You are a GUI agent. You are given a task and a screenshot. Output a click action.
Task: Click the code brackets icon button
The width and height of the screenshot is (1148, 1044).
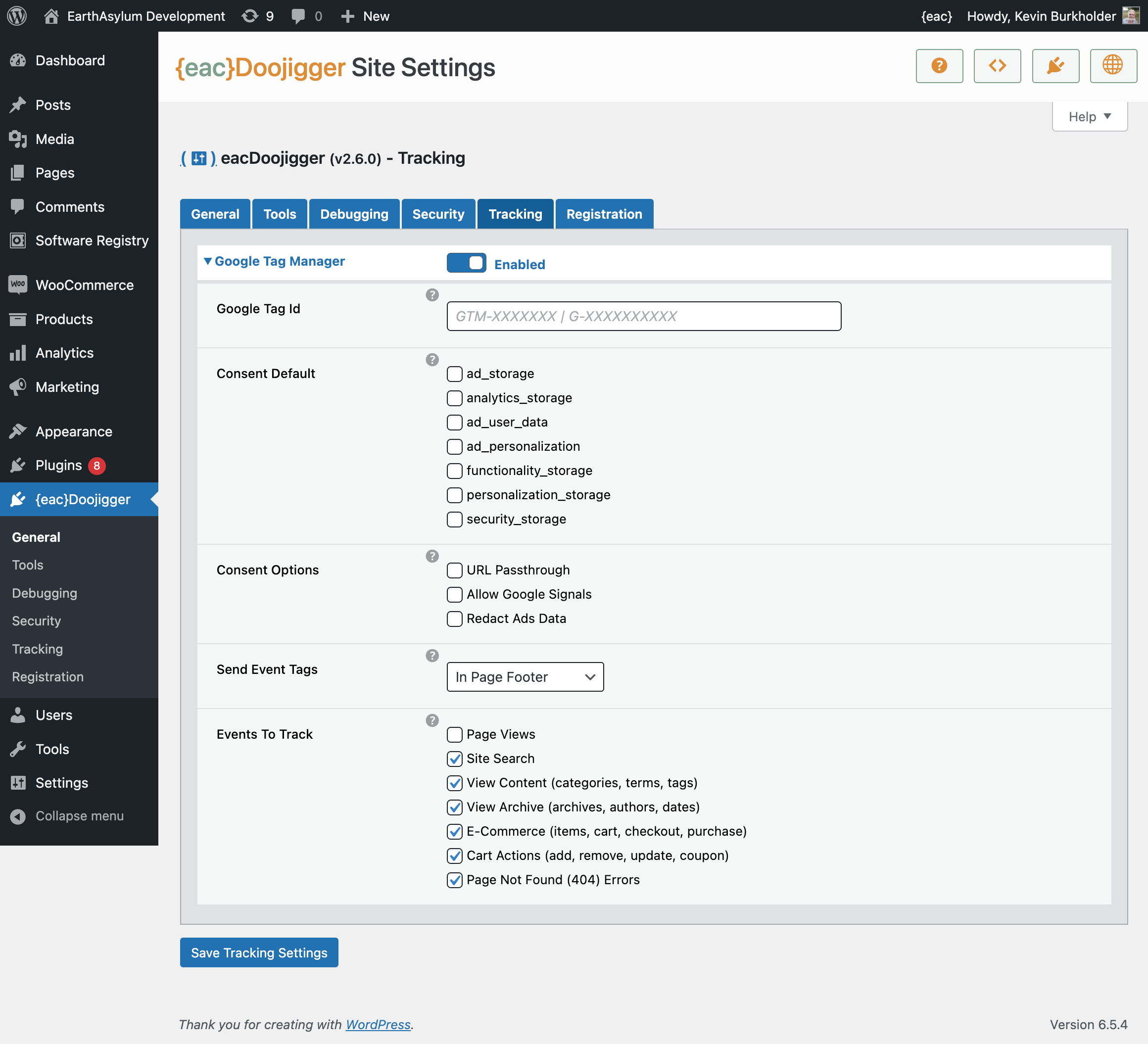click(x=997, y=66)
